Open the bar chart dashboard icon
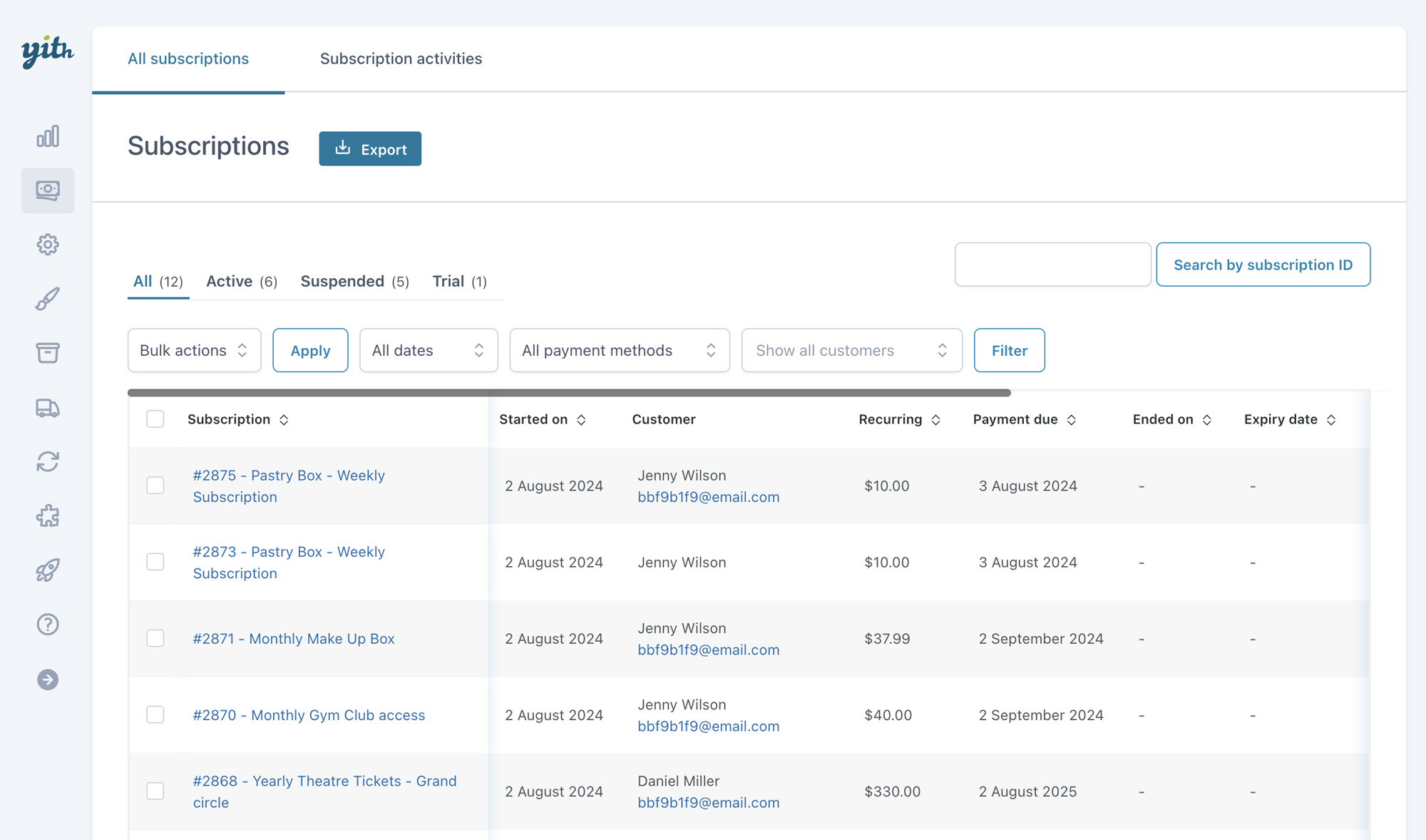Viewport: 1426px width, 840px height. (x=48, y=136)
